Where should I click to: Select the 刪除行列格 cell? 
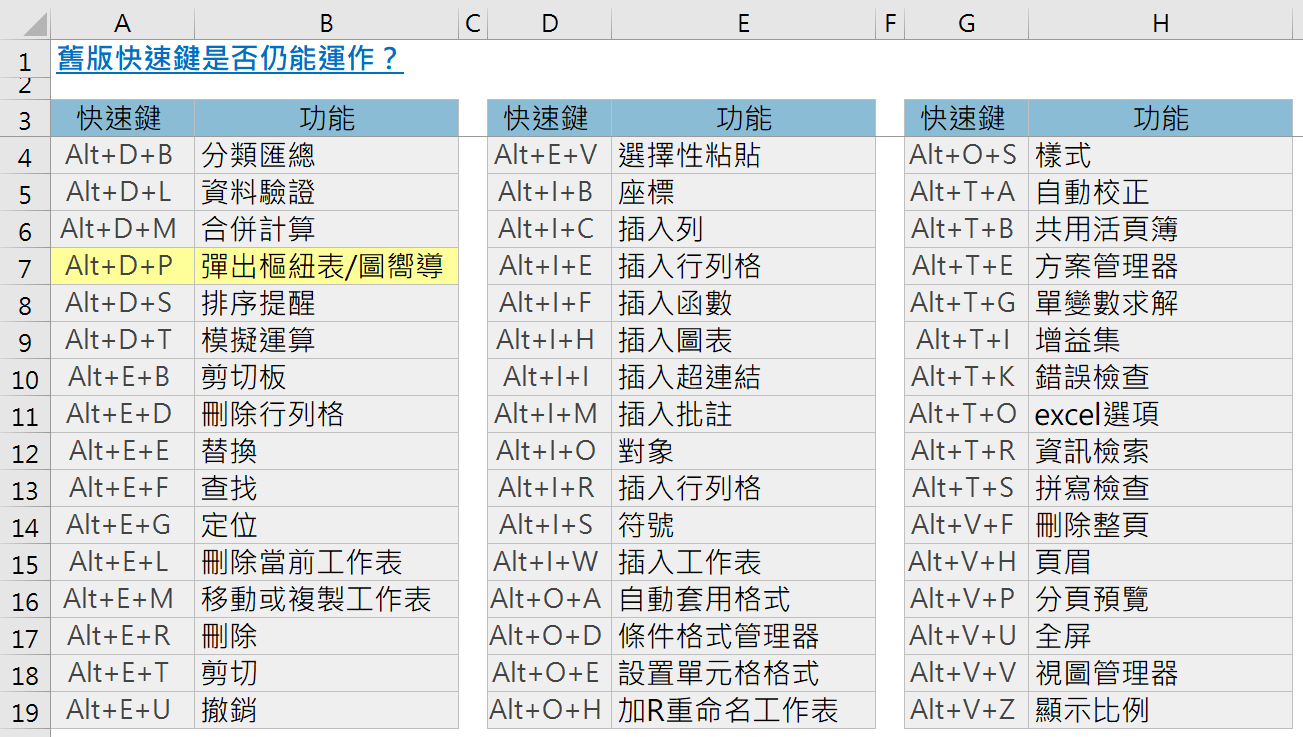click(327, 414)
